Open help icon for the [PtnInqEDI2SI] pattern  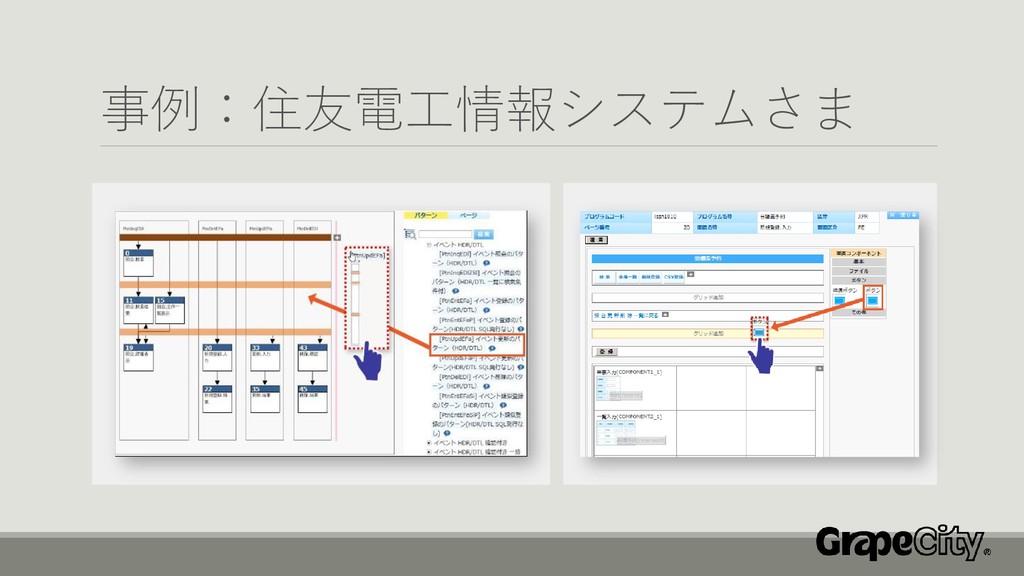click(x=455, y=291)
